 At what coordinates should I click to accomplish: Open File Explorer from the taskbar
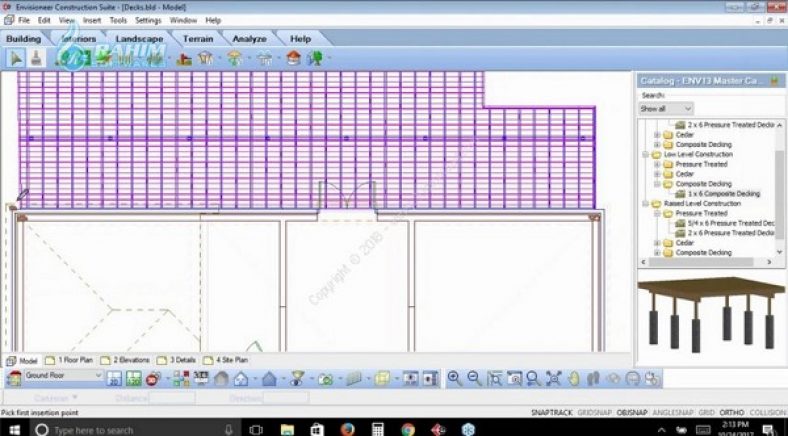click(287, 429)
